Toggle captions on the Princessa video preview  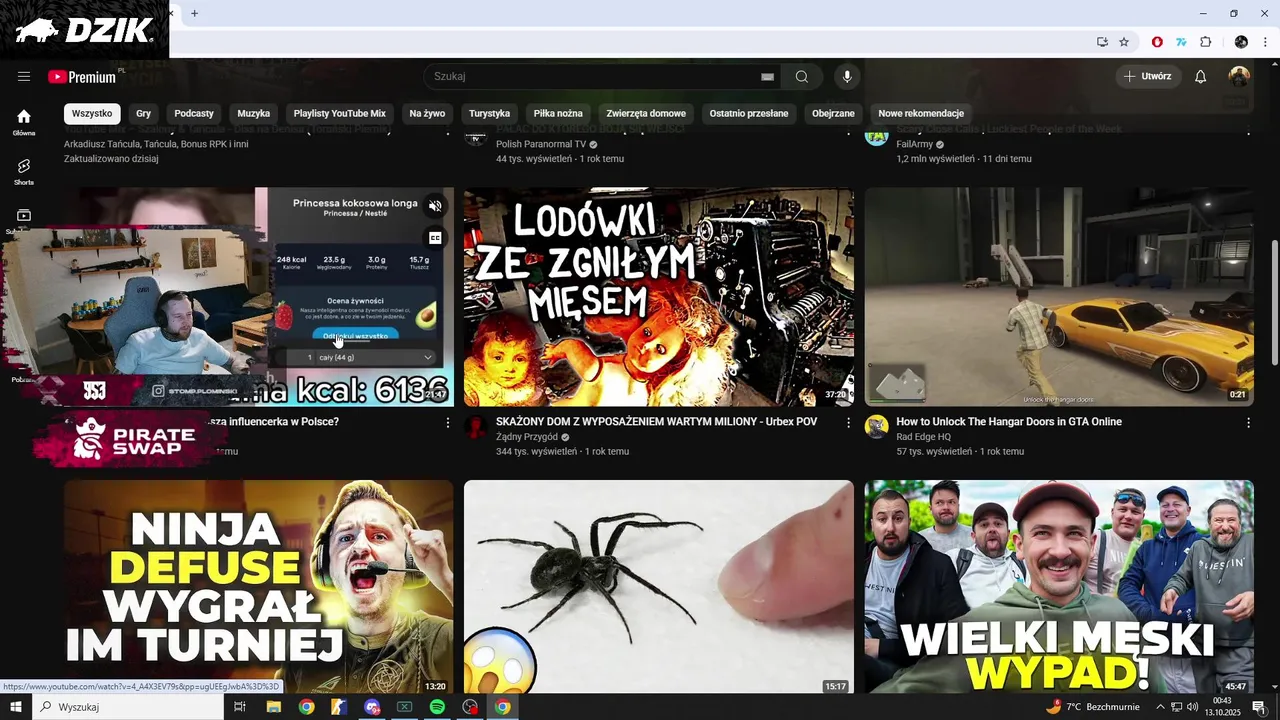435,238
